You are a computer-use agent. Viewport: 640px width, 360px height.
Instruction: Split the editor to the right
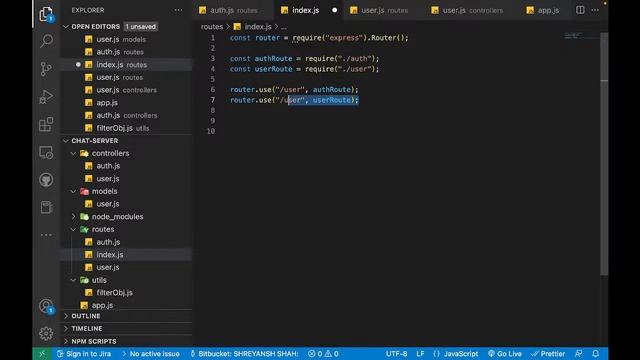point(580,10)
